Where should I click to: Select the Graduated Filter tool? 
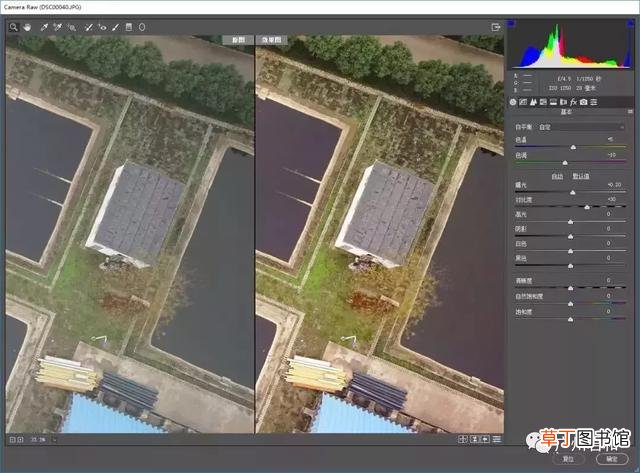(x=129, y=27)
